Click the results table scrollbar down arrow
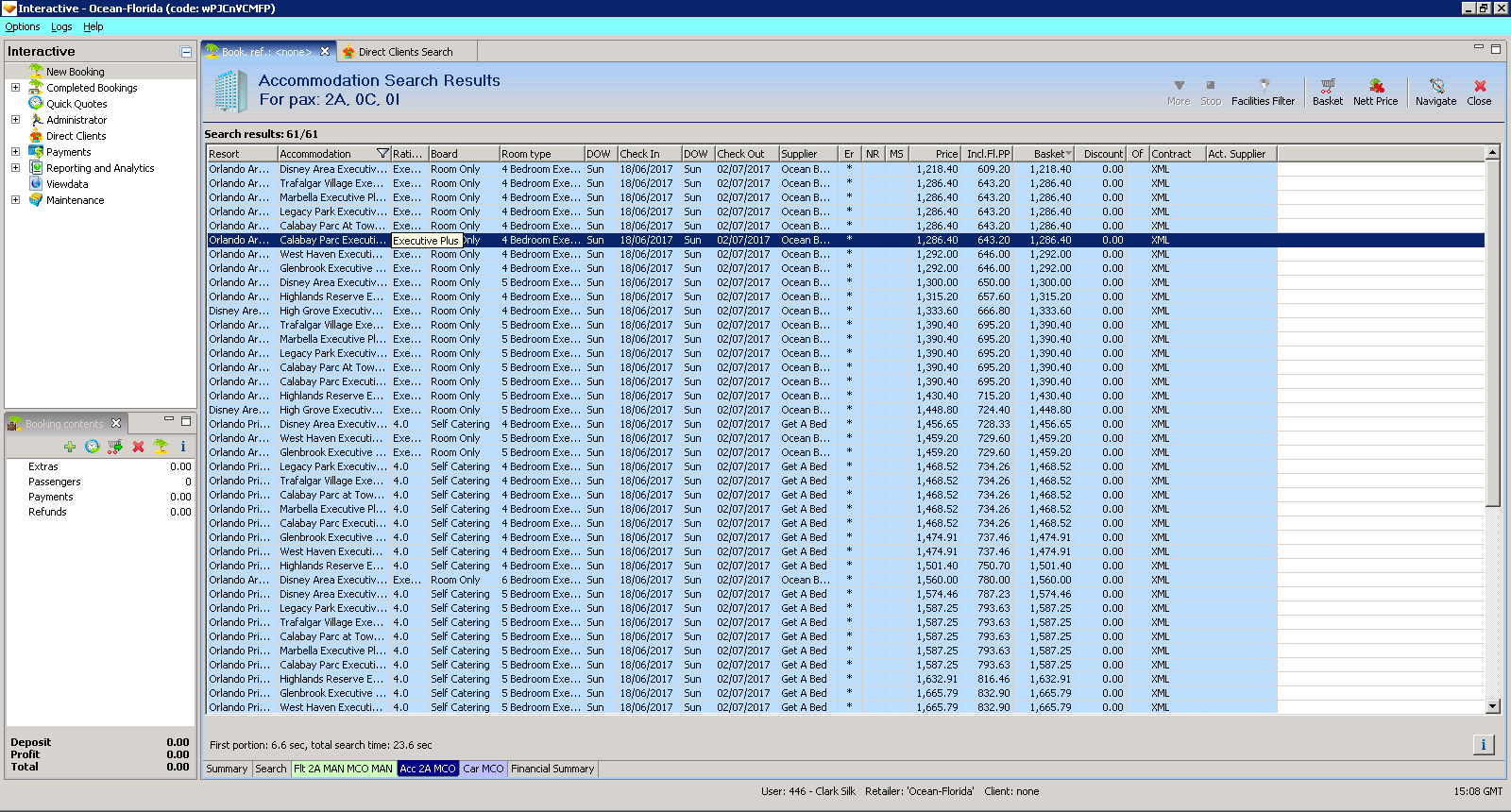The height and width of the screenshot is (812, 1511). click(x=1492, y=706)
